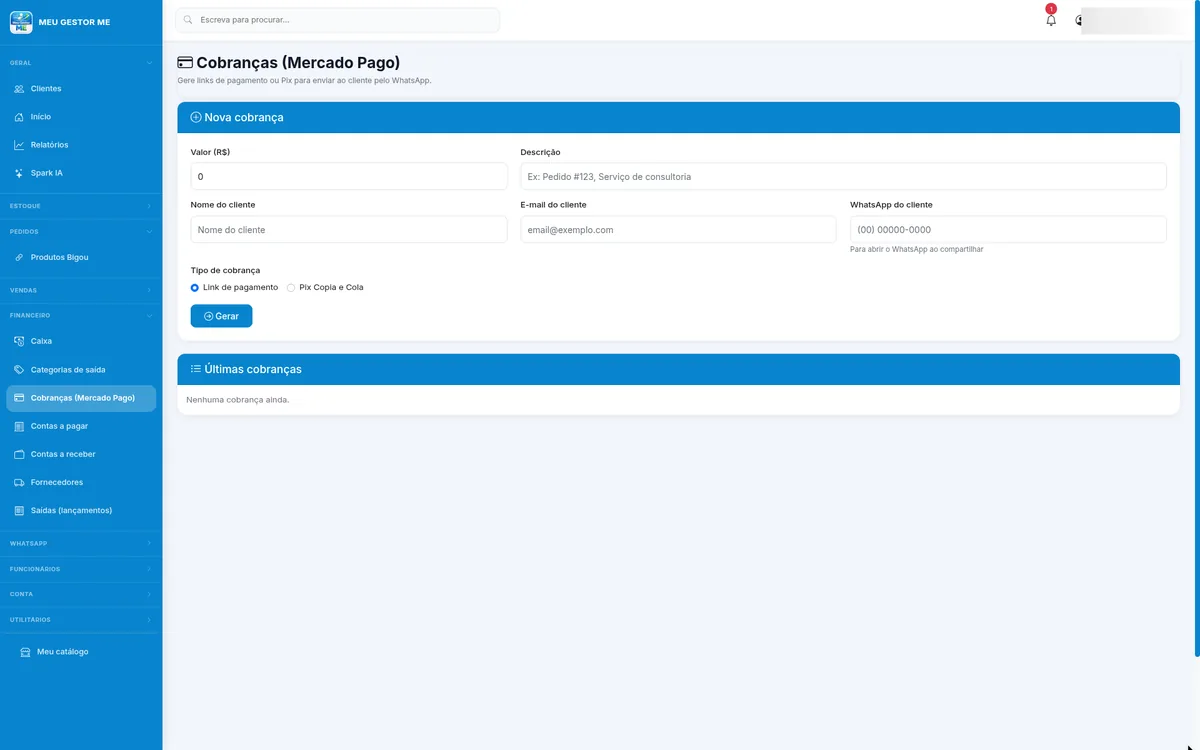Viewport: 1200px width, 750px height.
Task: Collapse the Pedidos sidebar section
Action: click(x=81, y=231)
